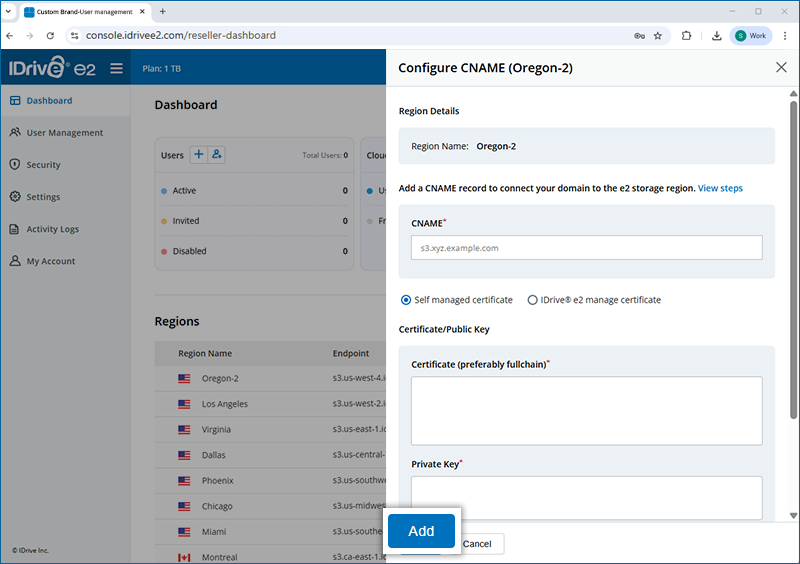
Task: Click the Virginia region name
Action: pos(216,429)
